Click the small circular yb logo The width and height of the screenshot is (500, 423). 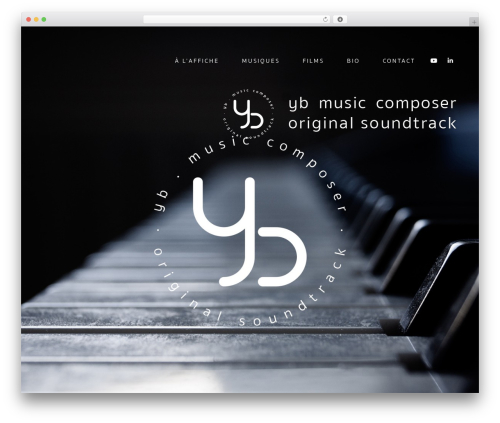[248, 113]
